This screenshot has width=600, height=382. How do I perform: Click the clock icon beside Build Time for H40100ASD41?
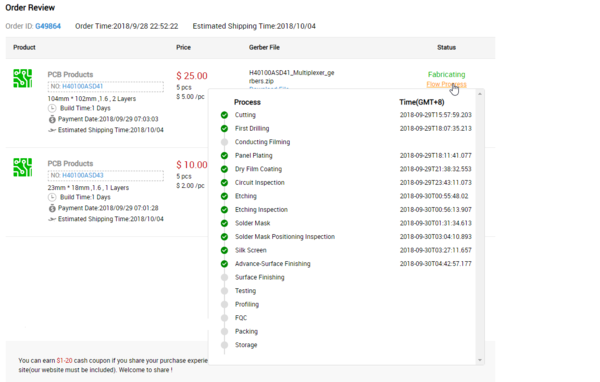(x=52, y=108)
